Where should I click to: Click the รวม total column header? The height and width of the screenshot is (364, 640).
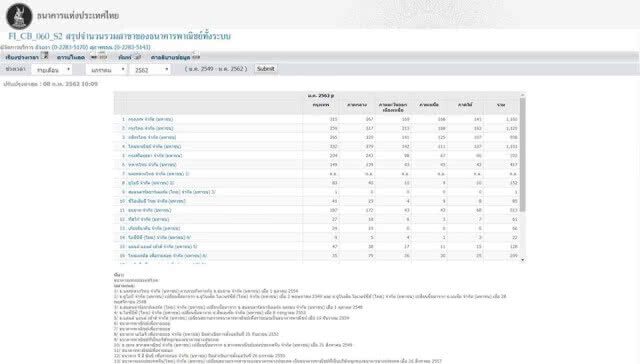(501, 105)
